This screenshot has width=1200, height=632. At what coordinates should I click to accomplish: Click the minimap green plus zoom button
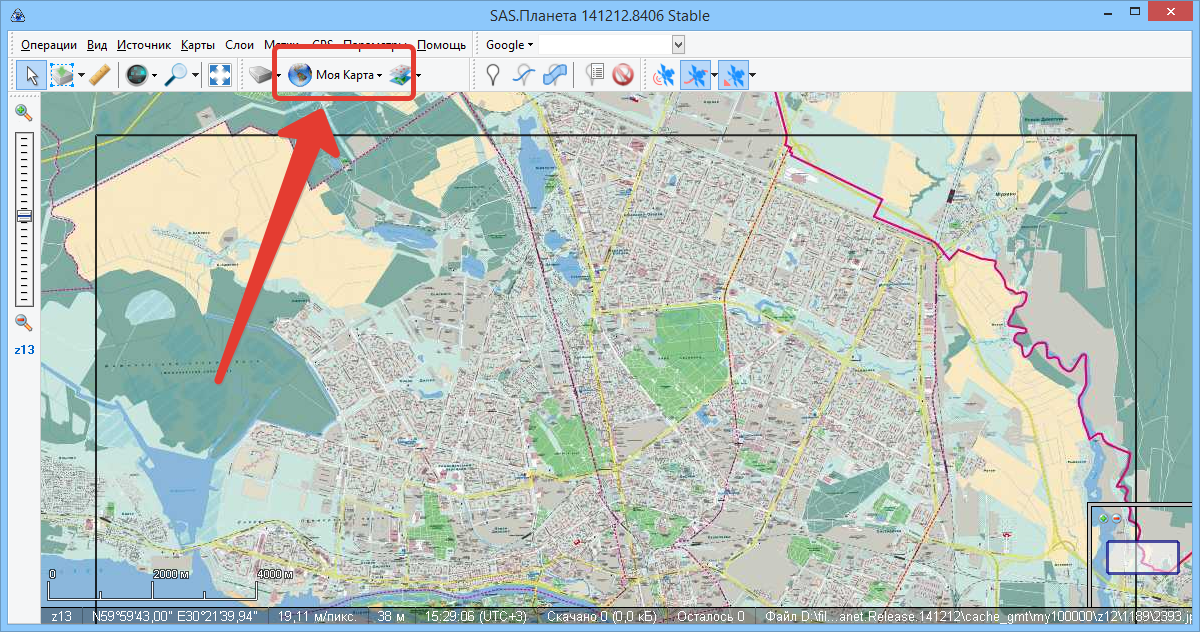1103,519
